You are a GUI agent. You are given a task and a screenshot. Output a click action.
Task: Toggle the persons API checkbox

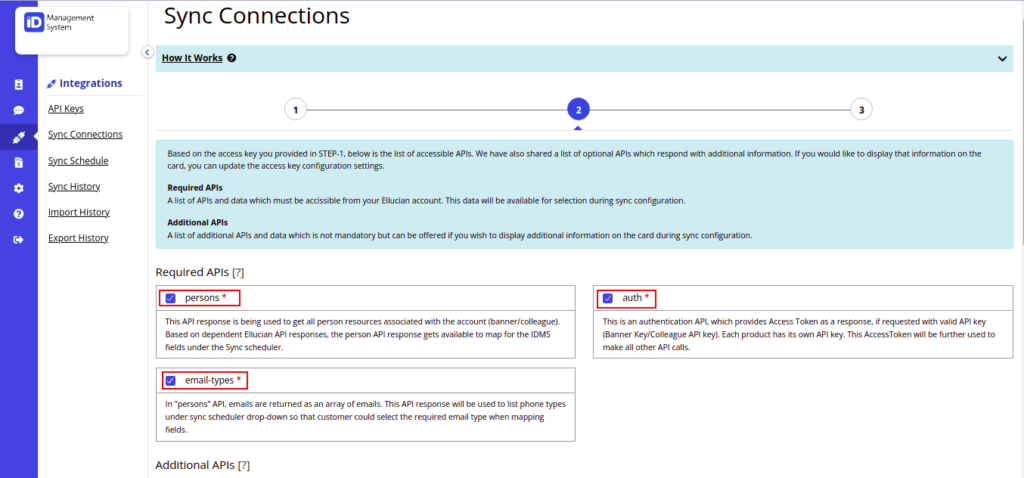pos(171,298)
